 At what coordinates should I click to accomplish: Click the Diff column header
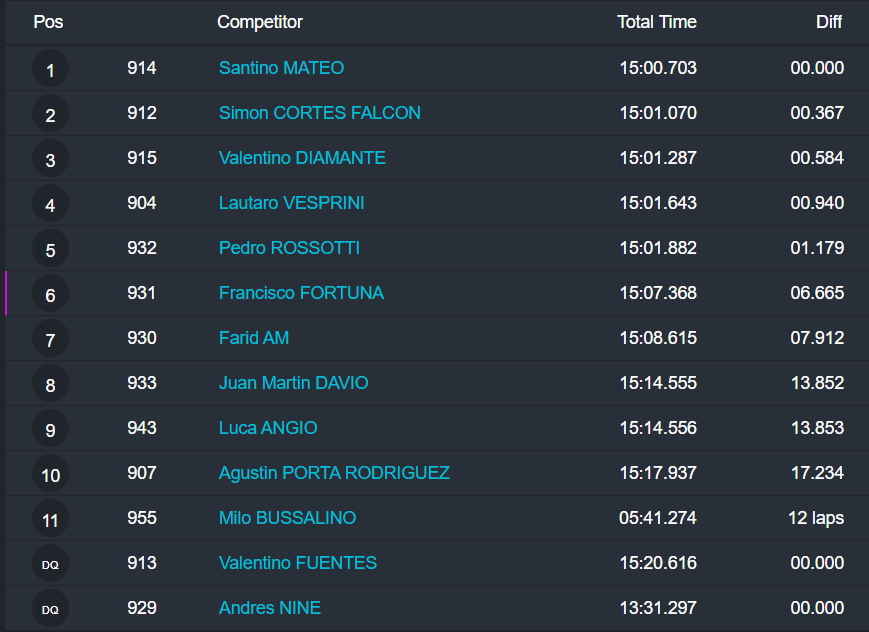tap(829, 22)
